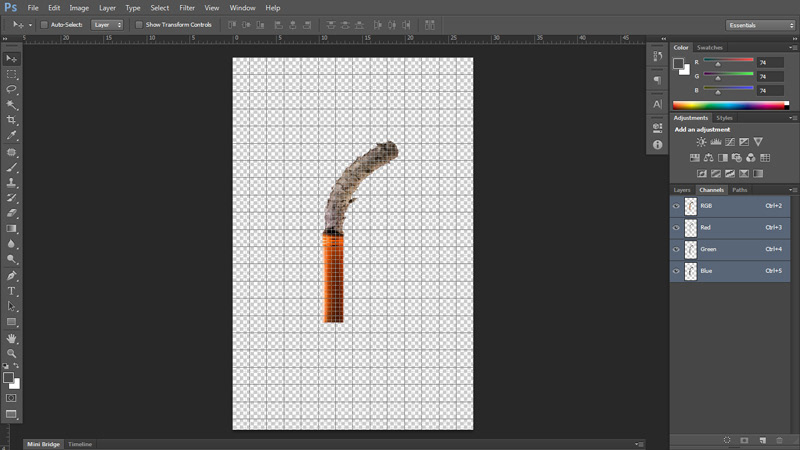
Task: Select the Rectangular Marquee tool
Action: pos(12,74)
